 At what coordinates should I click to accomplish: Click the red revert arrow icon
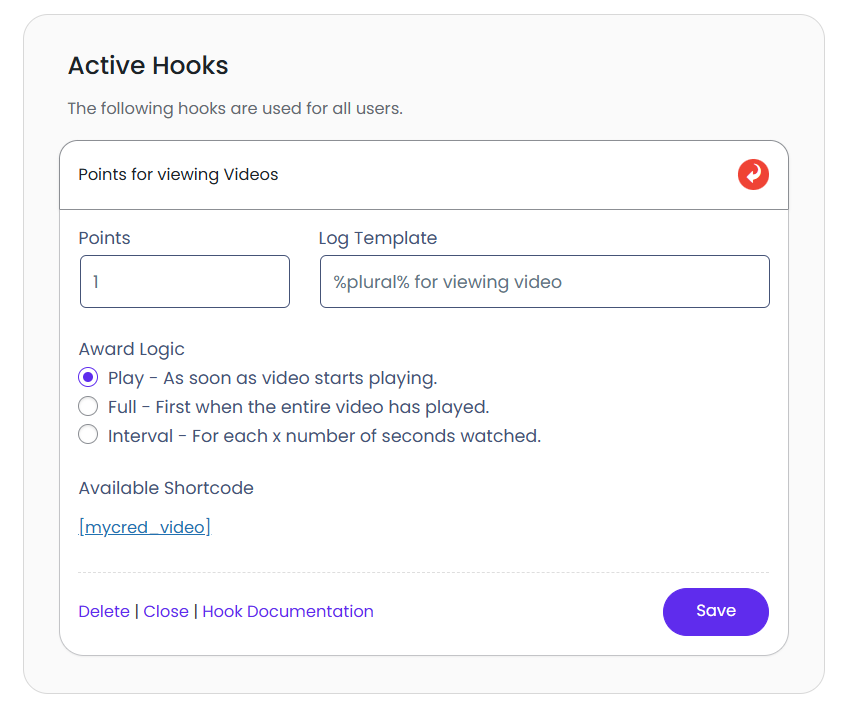[753, 175]
